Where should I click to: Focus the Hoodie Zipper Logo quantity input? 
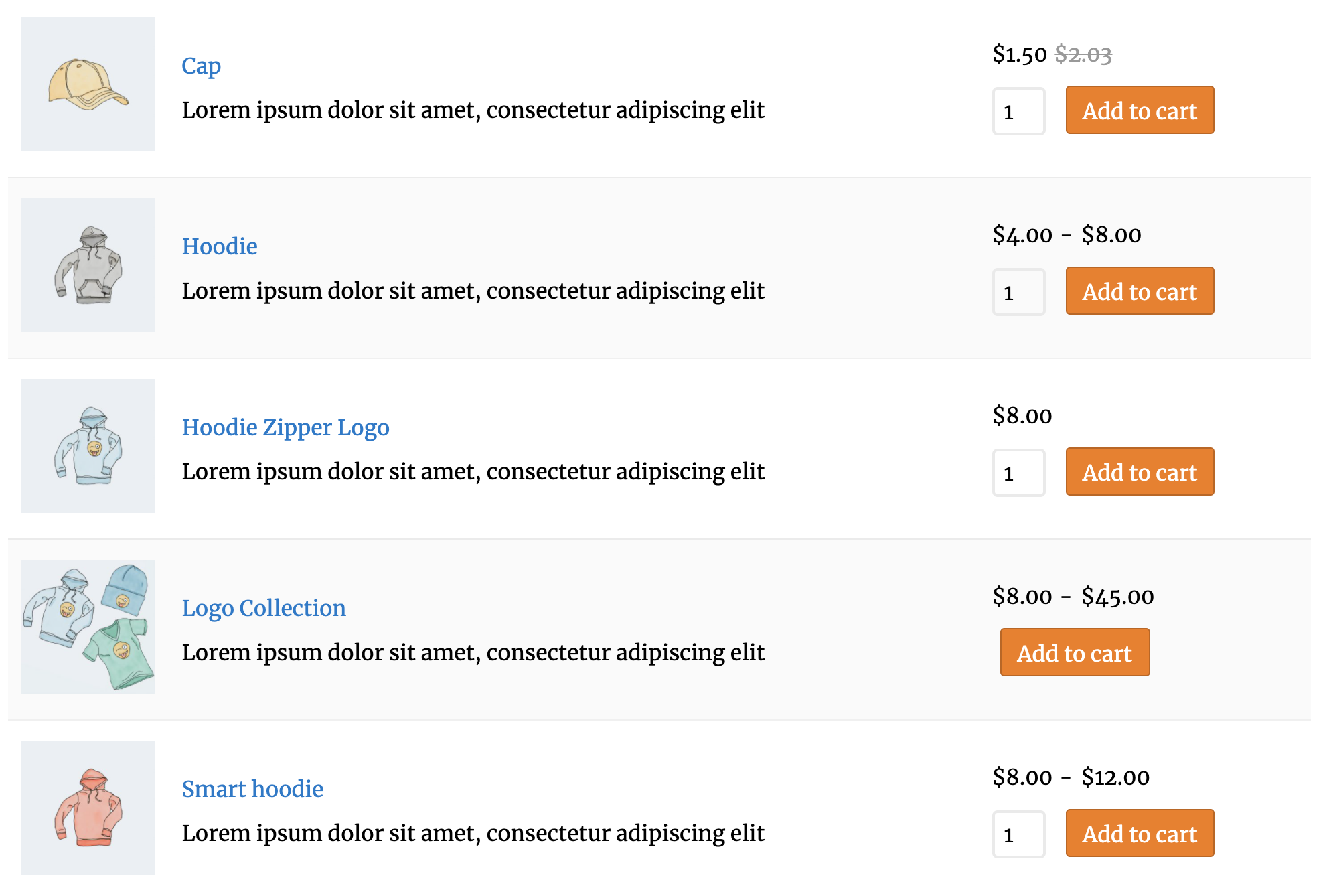(x=1018, y=473)
